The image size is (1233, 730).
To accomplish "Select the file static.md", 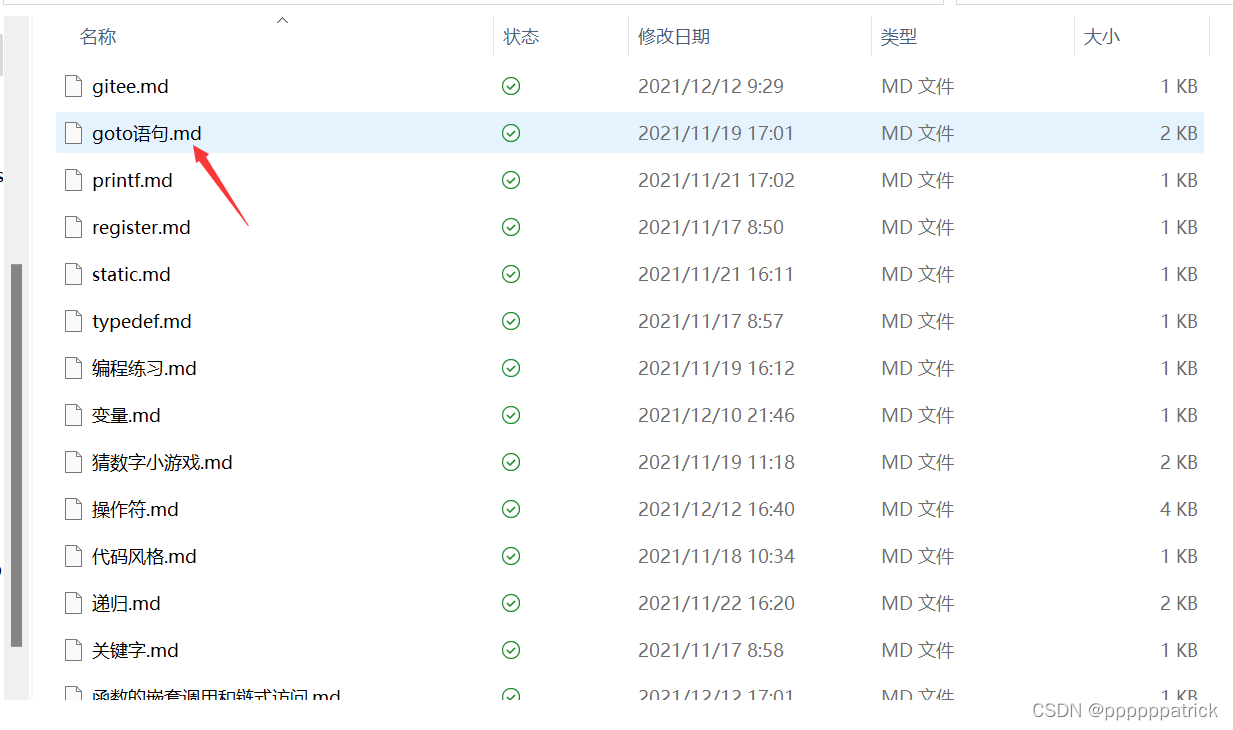I will (131, 274).
